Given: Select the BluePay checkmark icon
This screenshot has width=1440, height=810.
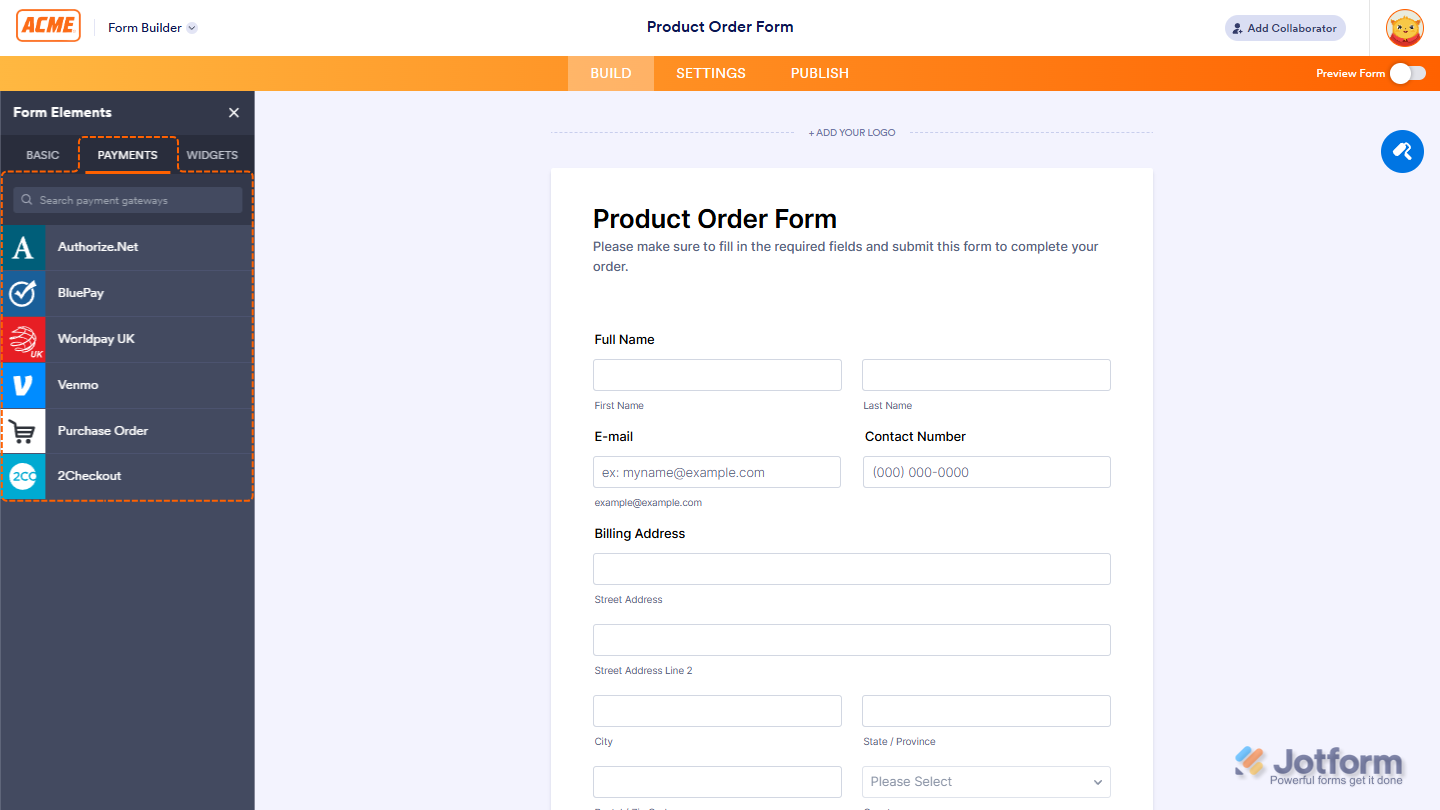Looking at the screenshot, I should 23,293.
